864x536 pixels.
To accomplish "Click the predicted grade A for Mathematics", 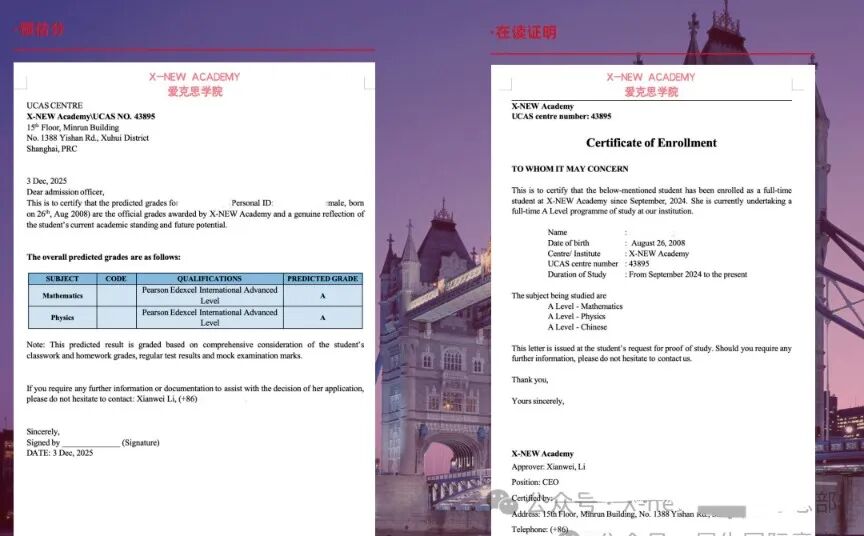I will click(x=323, y=296).
